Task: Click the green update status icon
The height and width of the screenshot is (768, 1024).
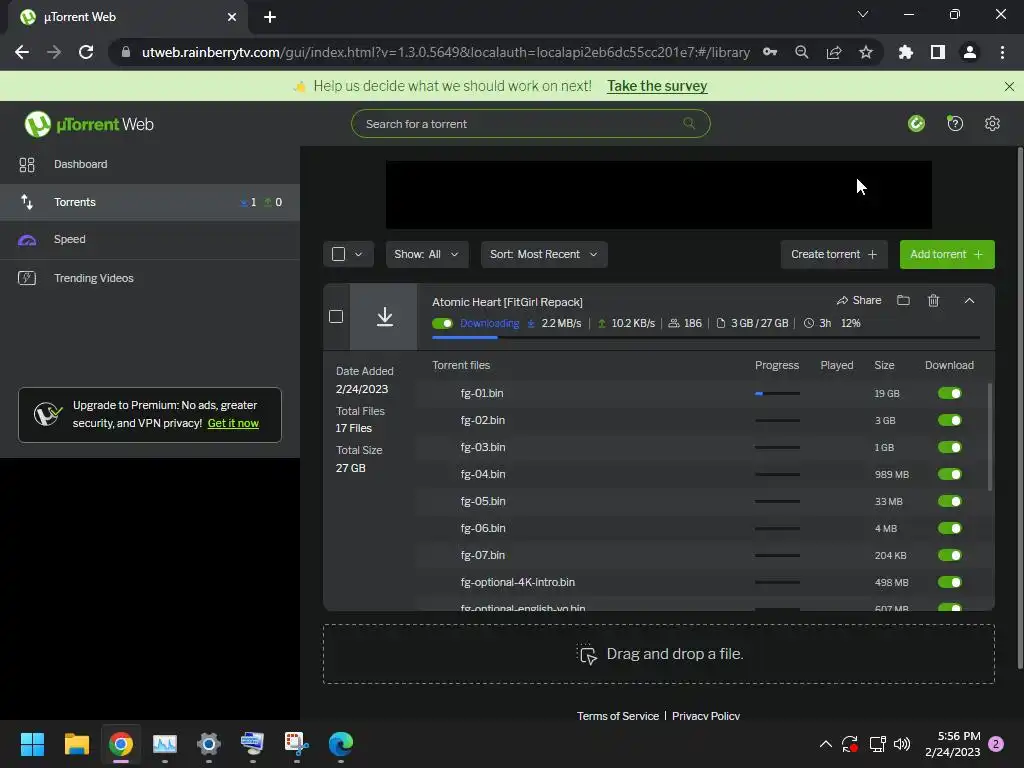Action: 916,123
